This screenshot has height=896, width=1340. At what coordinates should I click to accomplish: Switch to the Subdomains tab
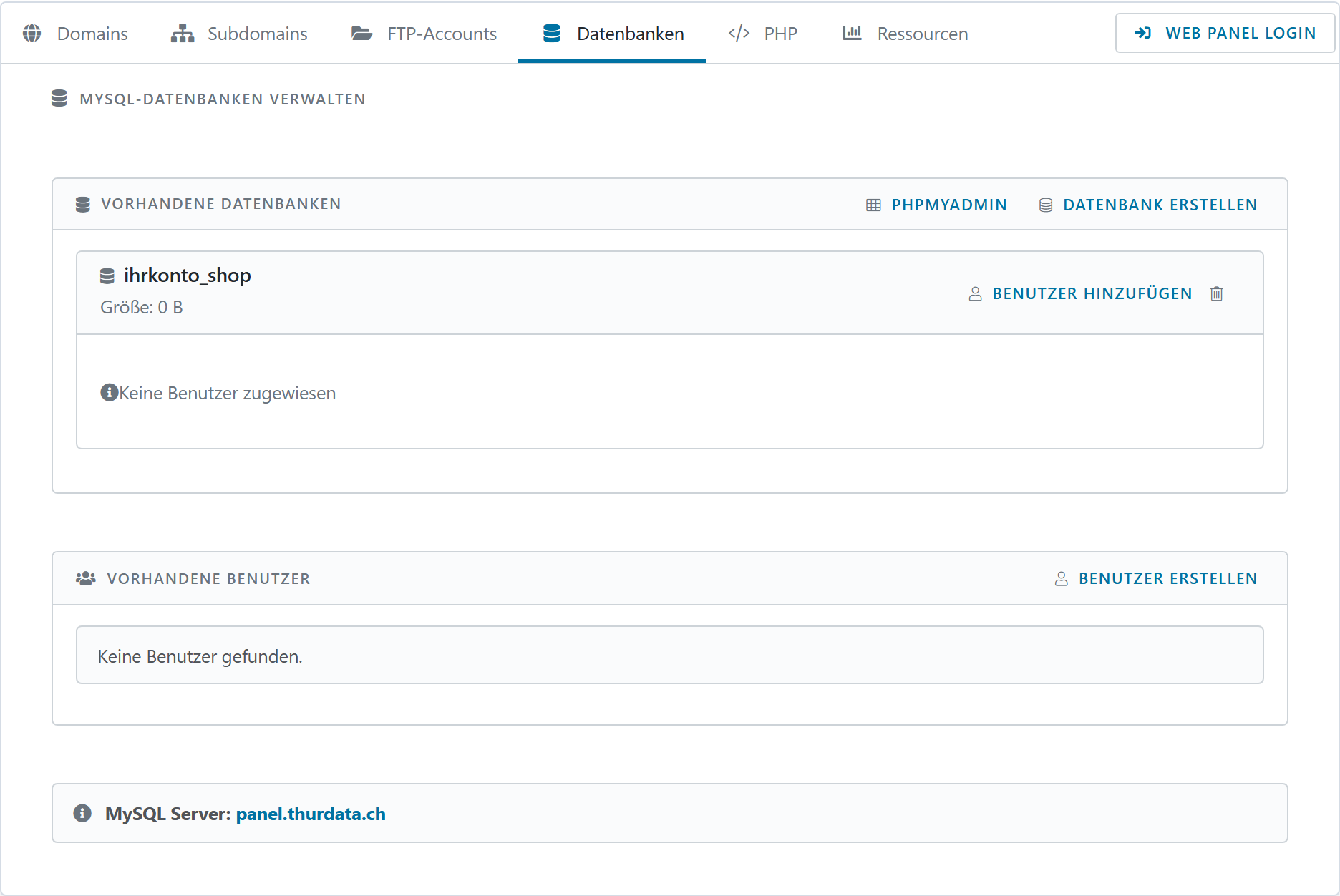click(x=239, y=34)
